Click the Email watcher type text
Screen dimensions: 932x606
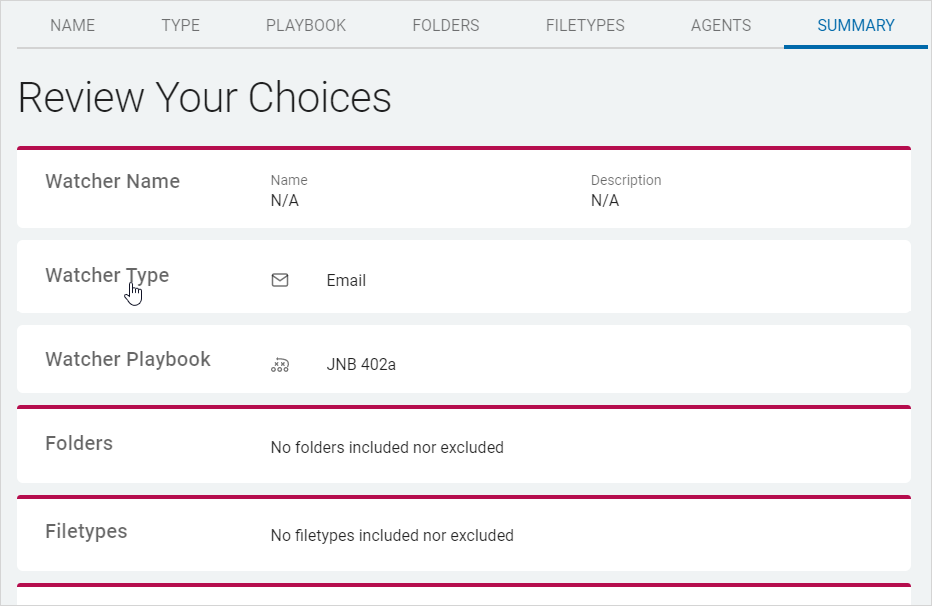coord(346,281)
